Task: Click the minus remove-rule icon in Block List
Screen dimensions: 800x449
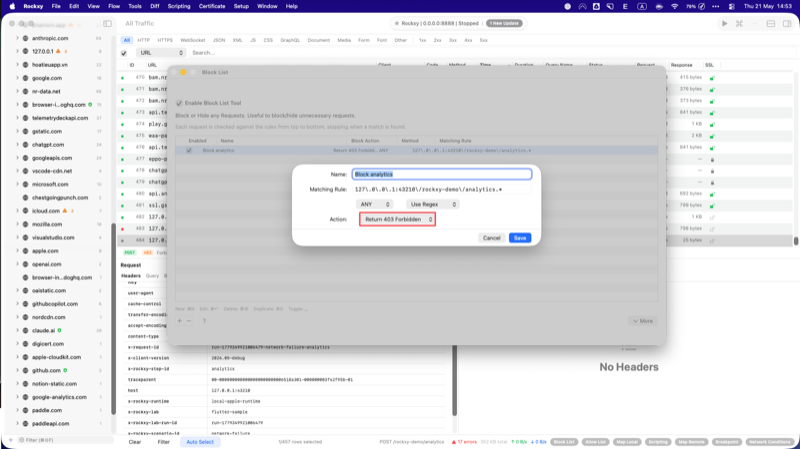Action: [x=189, y=321]
